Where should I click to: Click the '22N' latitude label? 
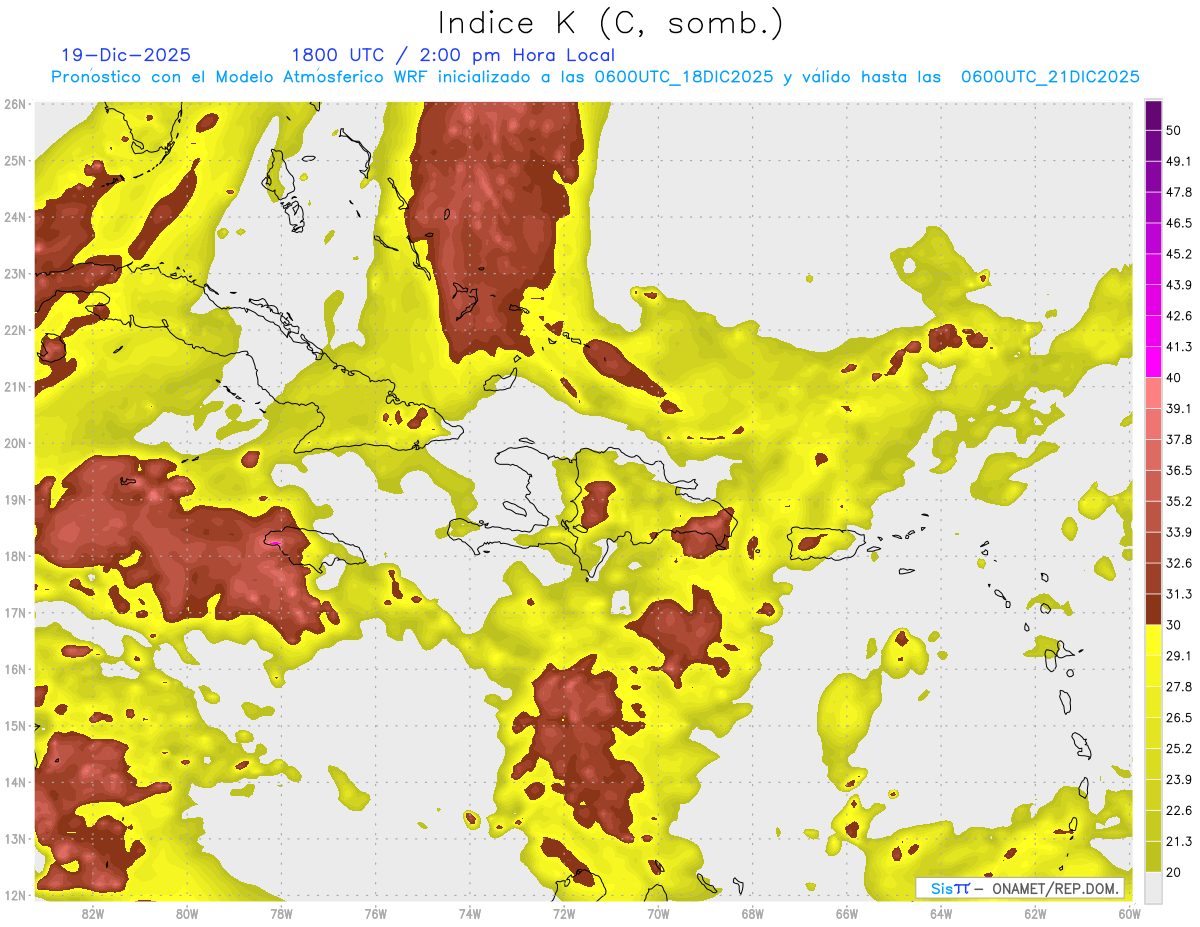pyautogui.click(x=15, y=330)
